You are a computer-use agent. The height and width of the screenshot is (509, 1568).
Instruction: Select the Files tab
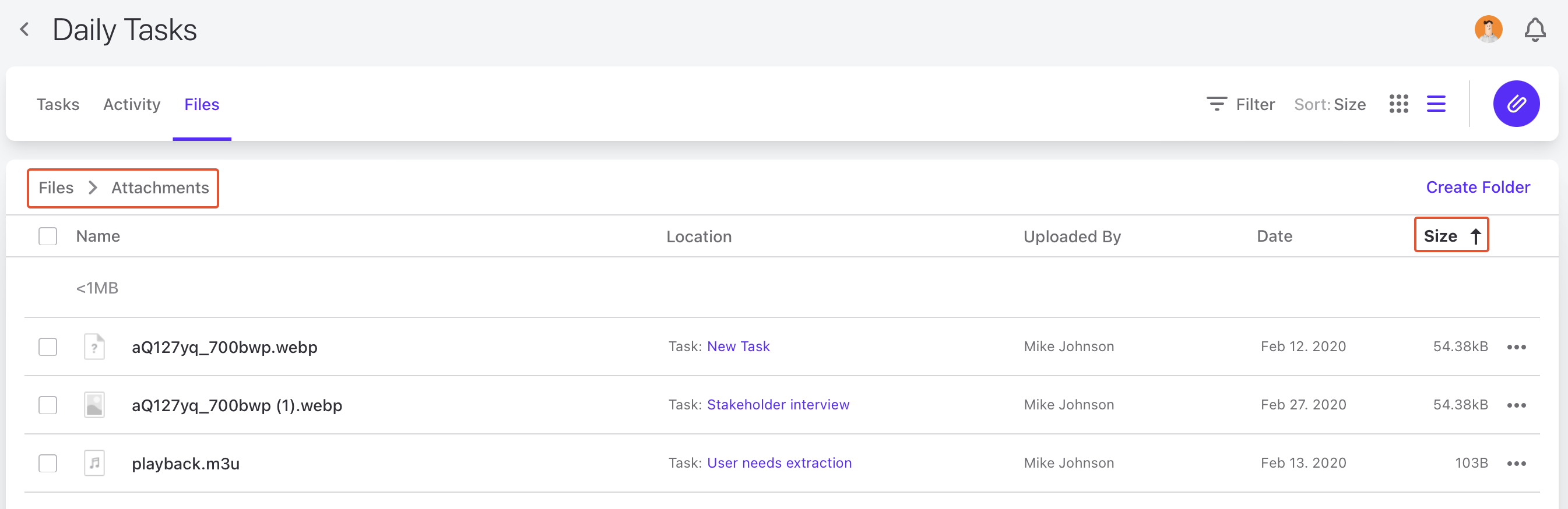[202, 105]
